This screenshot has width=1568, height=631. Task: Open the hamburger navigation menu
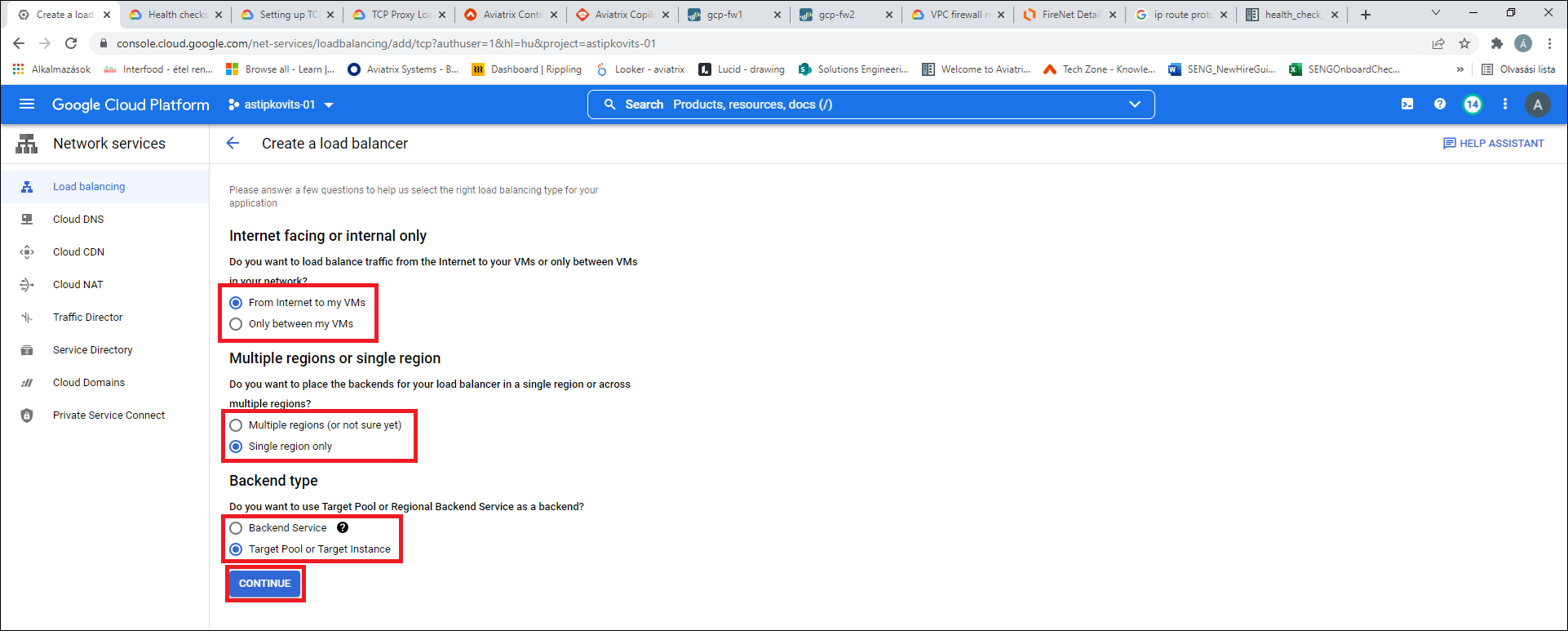pos(27,104)
